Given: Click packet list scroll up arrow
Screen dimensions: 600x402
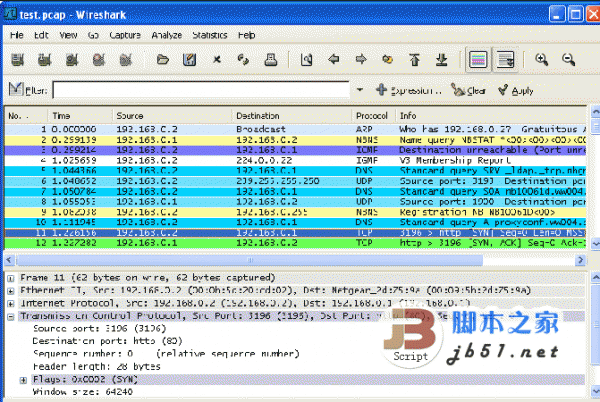Looking at the screenshot, I should (x=595, y=112).
